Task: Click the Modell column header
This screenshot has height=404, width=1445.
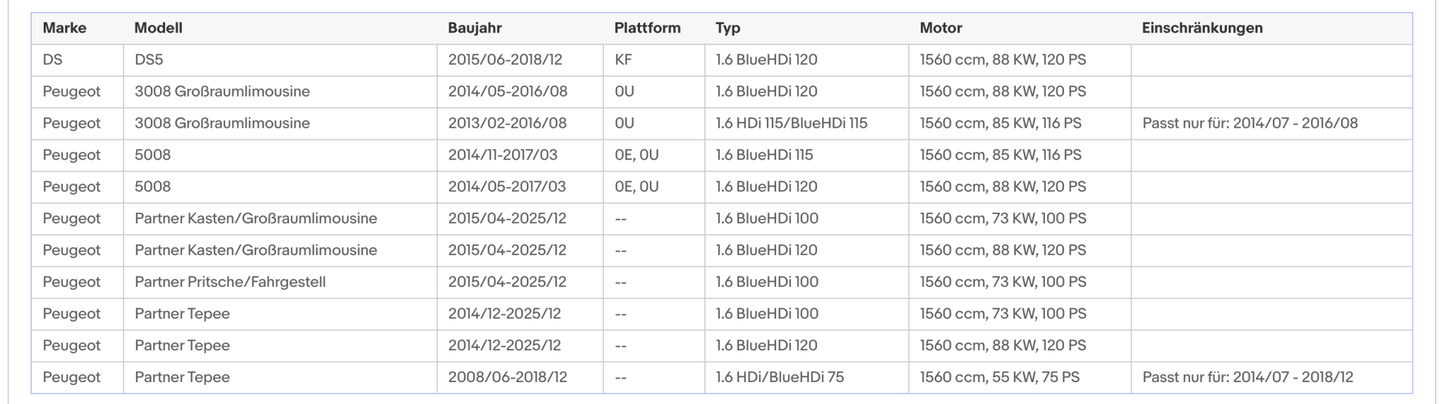Action: click(158, 28)
